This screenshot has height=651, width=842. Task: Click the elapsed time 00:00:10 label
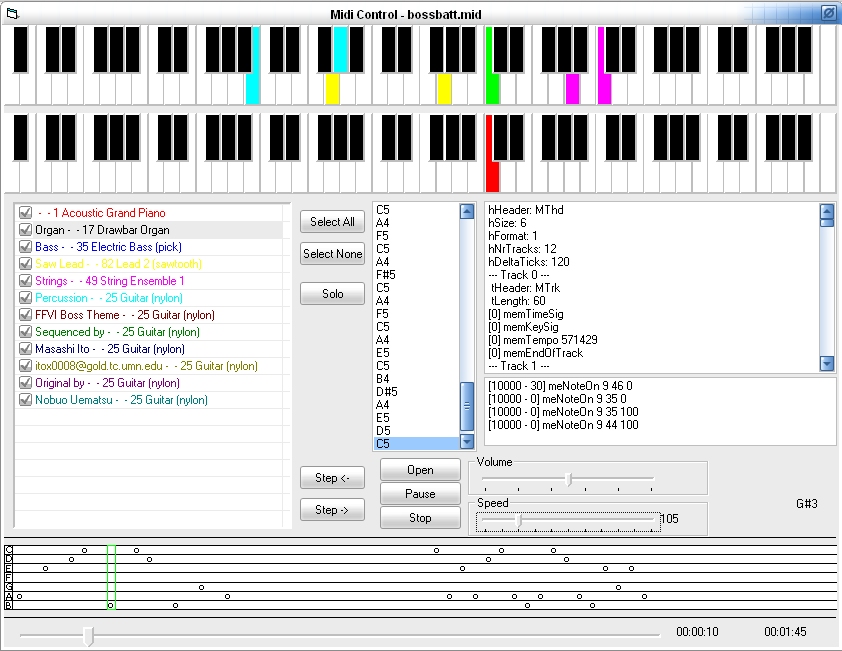697,632
